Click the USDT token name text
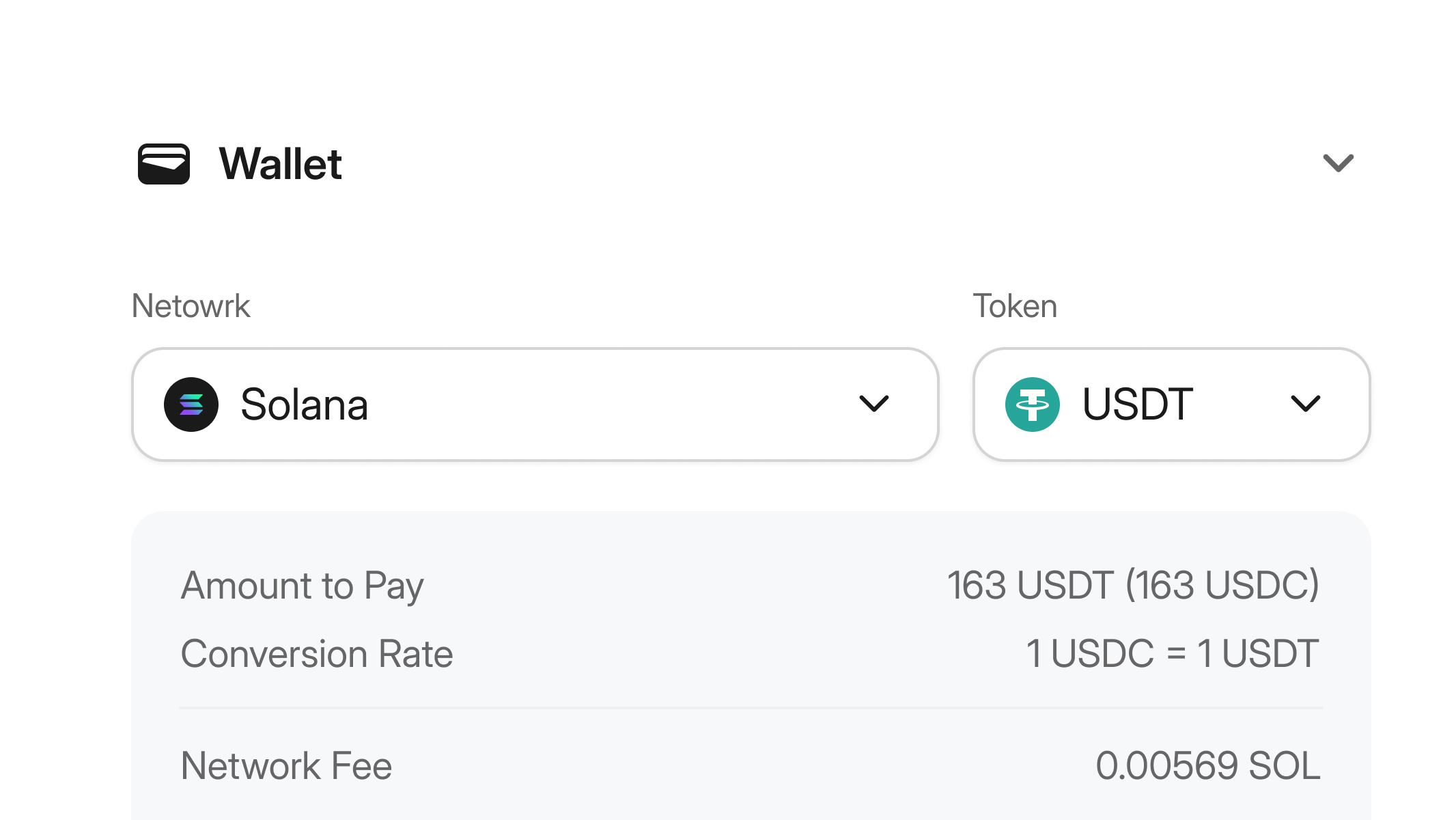The height and width of the screenshot is (820, 1456). [x=1138, y=405]
